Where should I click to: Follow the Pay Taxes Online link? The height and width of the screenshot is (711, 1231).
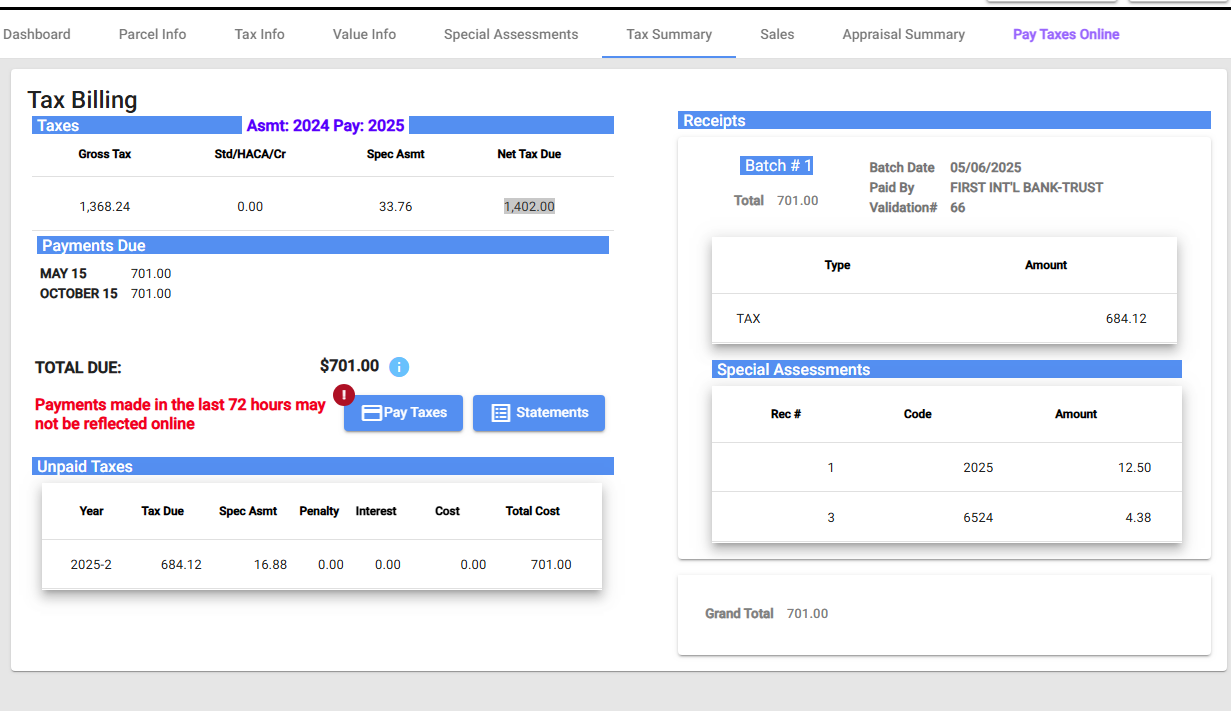(x=1066, y=34)
